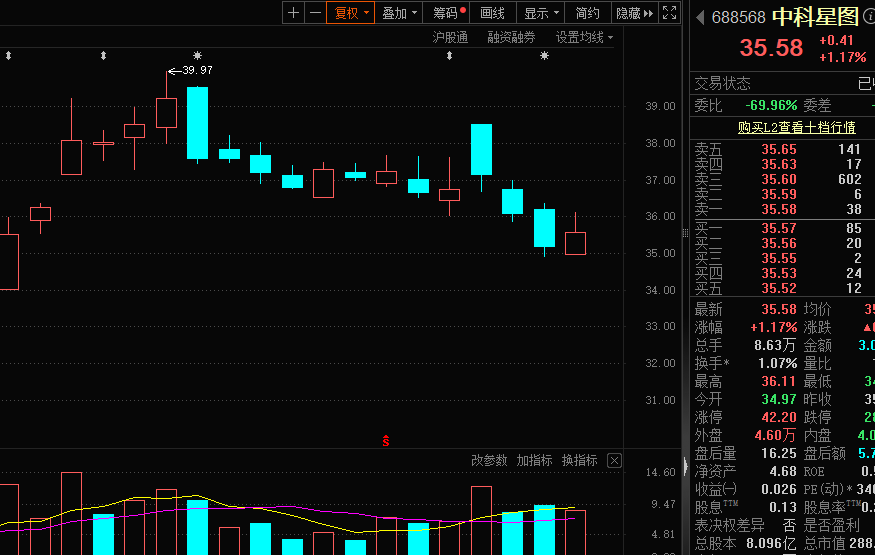Image resolution: width=875 pixels, height=555 pixels.
Task: Click the 39.97 high price label
Action: [x=197, y=70]
